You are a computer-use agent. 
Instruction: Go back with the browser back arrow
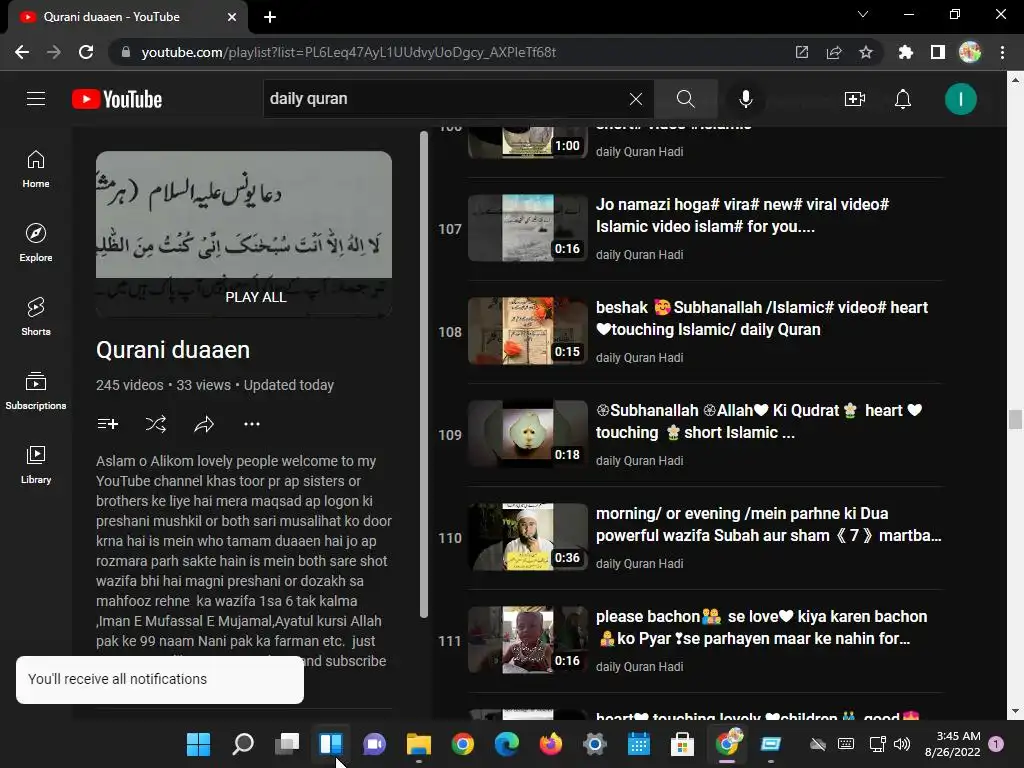[22, 52]
